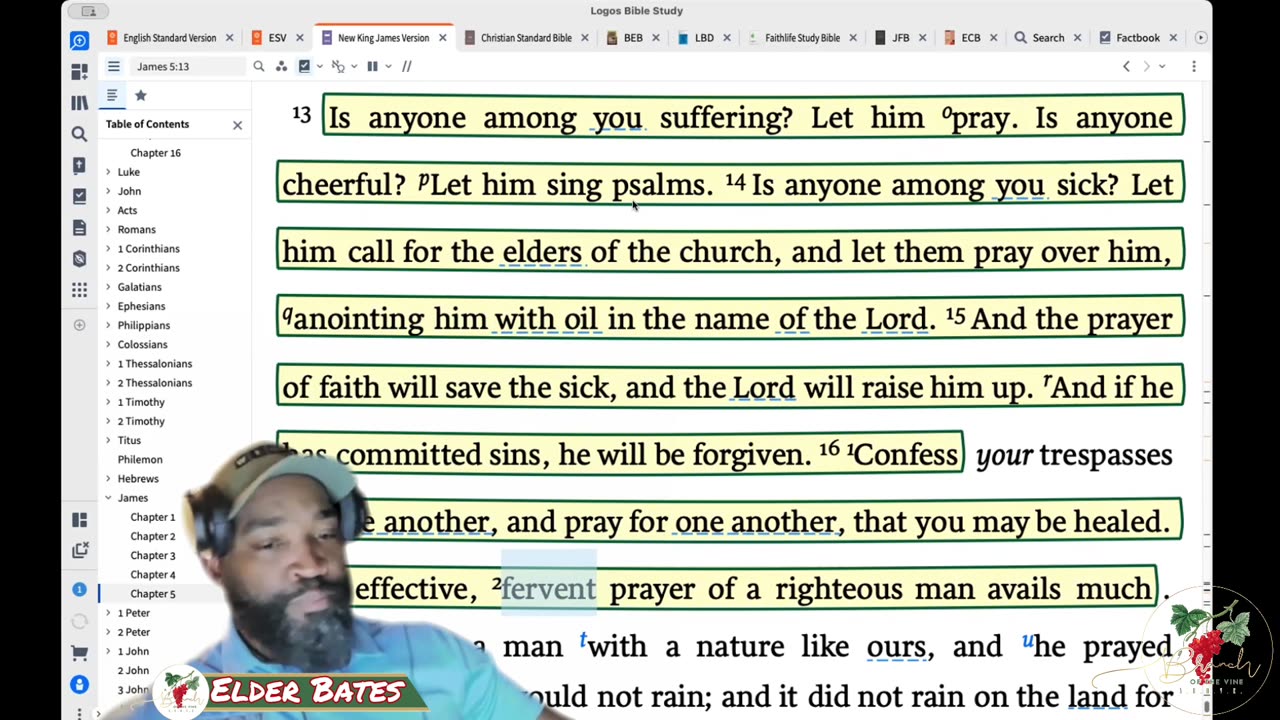The height and width of the screenshot is (720, 1280).
Task: Go forward in navigation history
Action: tap(1146, 66)
